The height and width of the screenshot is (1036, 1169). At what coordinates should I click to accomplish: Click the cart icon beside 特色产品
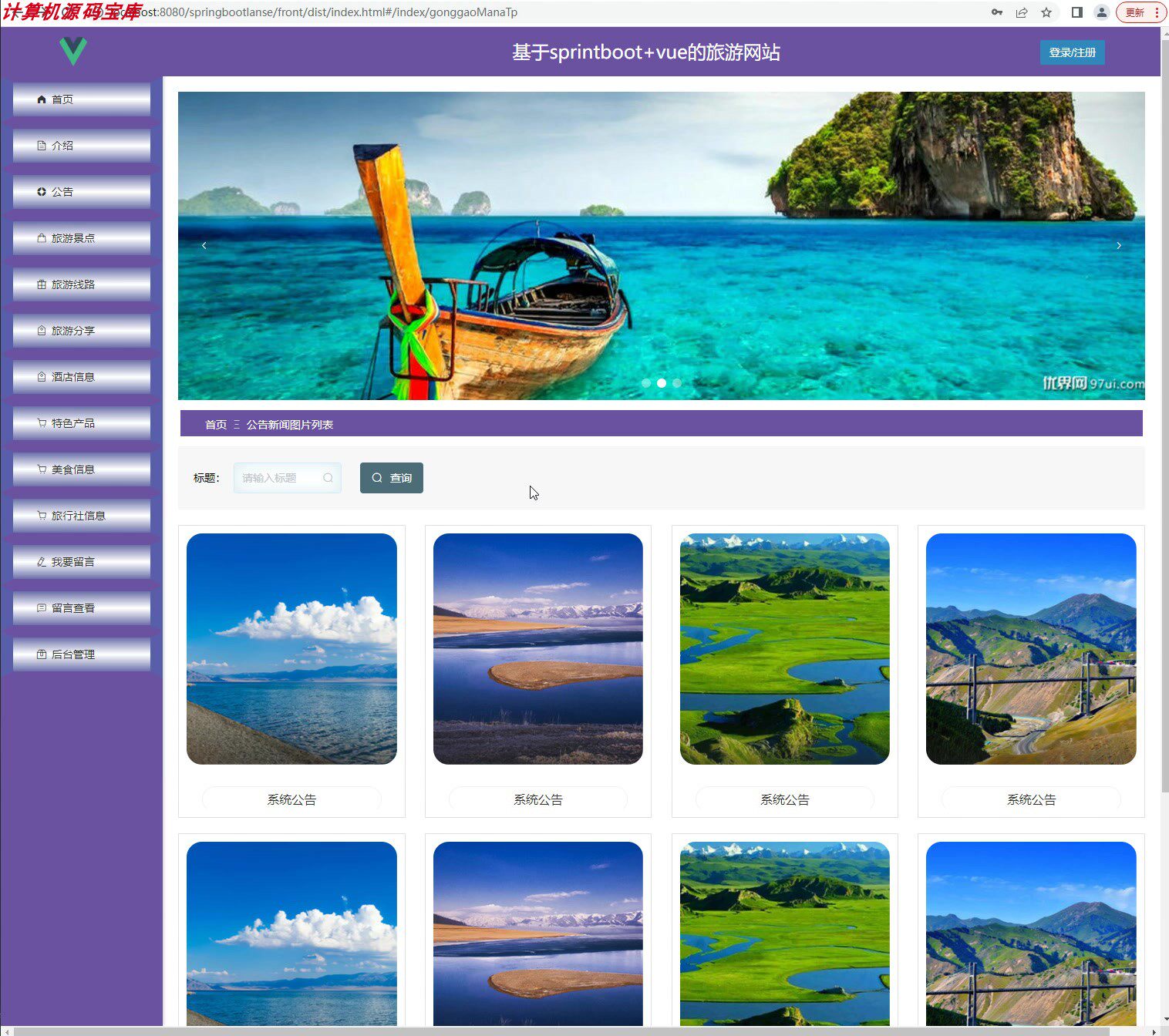42,422
